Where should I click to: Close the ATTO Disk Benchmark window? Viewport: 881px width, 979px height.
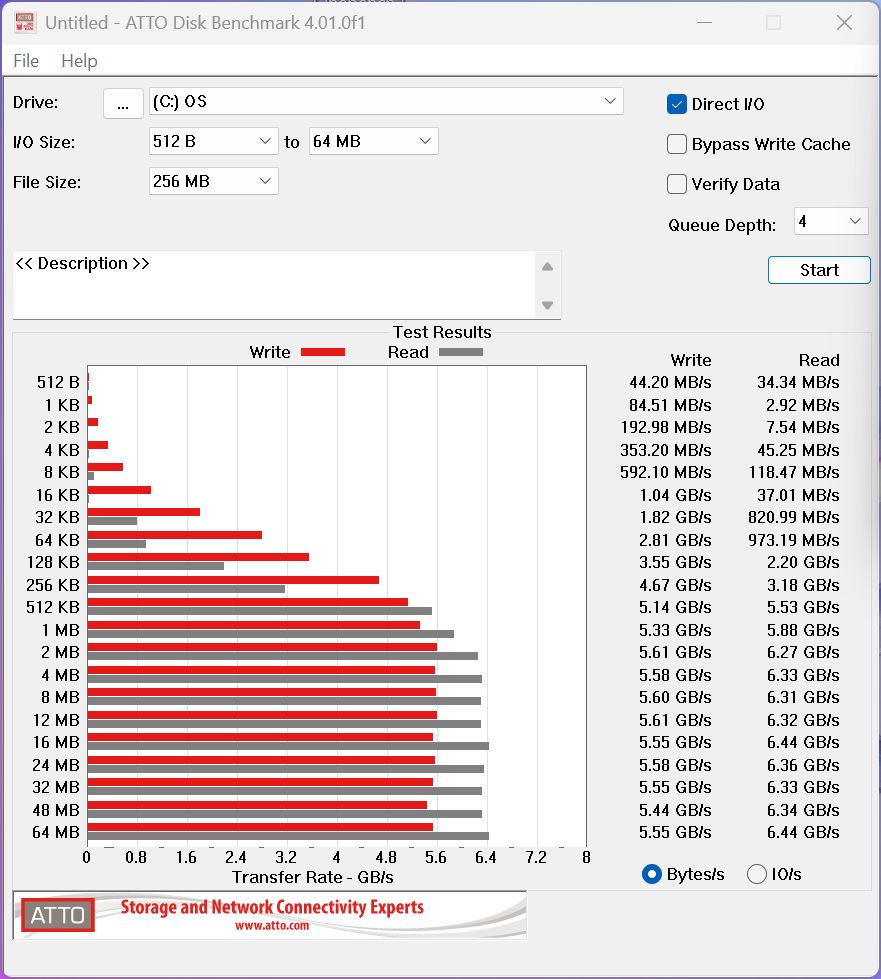coord(844,23)
